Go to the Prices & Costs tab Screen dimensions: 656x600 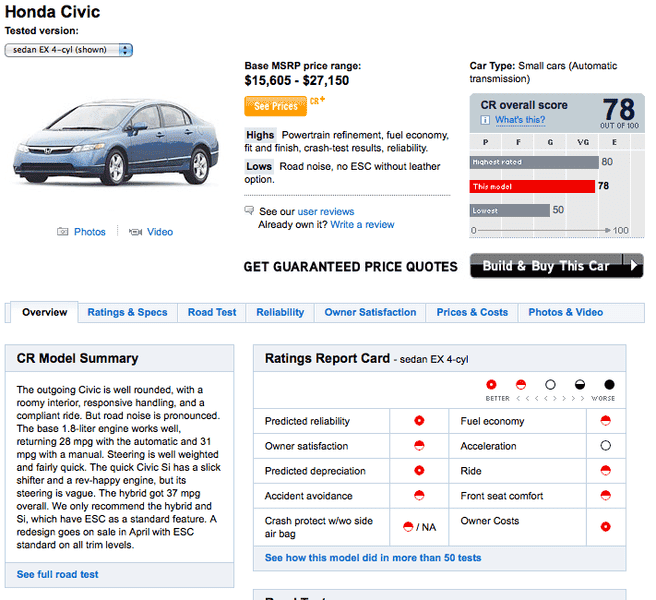(x=472, y=312)
